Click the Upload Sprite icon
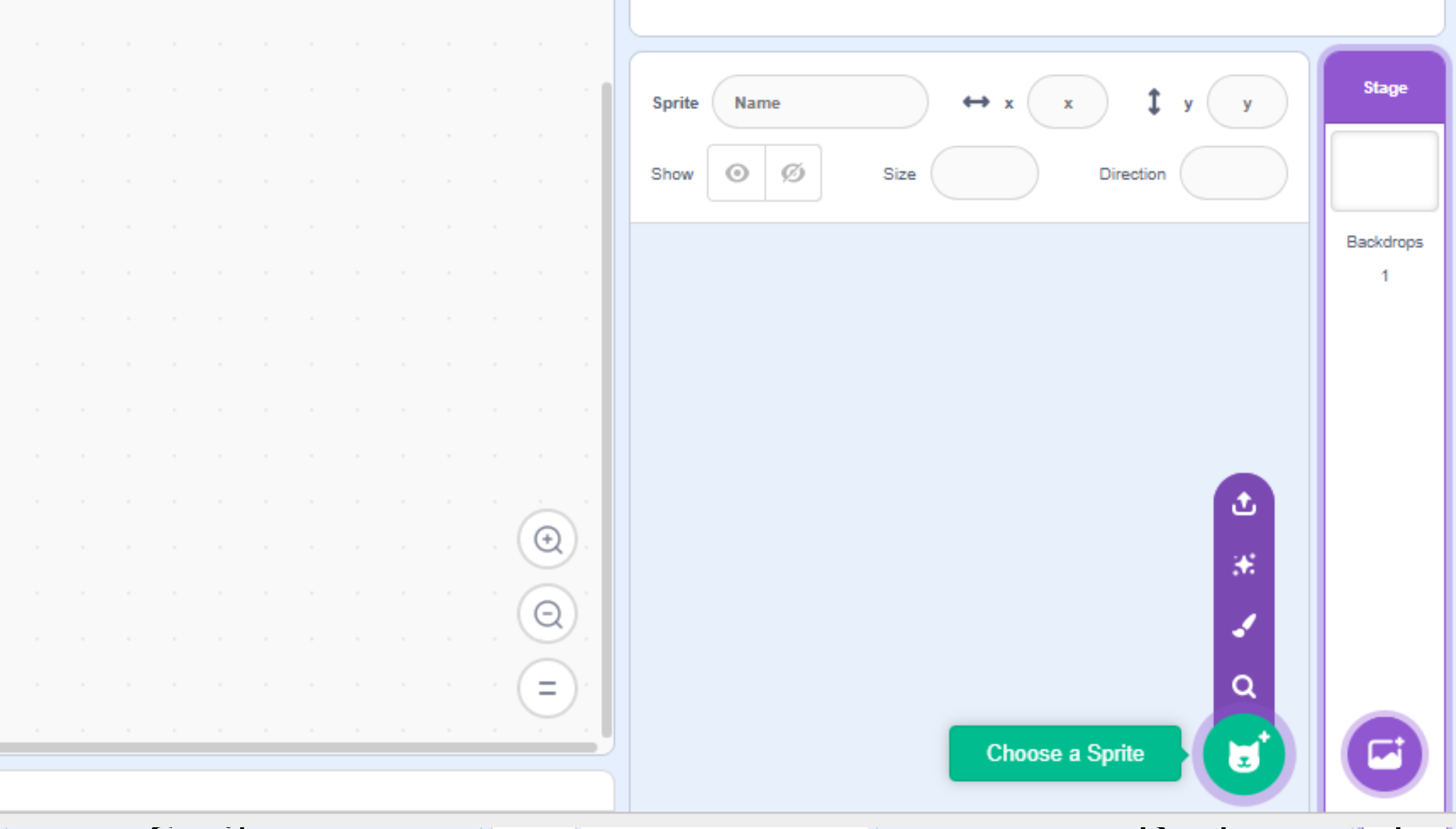Screen dimensions: 1456x829 1243,504
